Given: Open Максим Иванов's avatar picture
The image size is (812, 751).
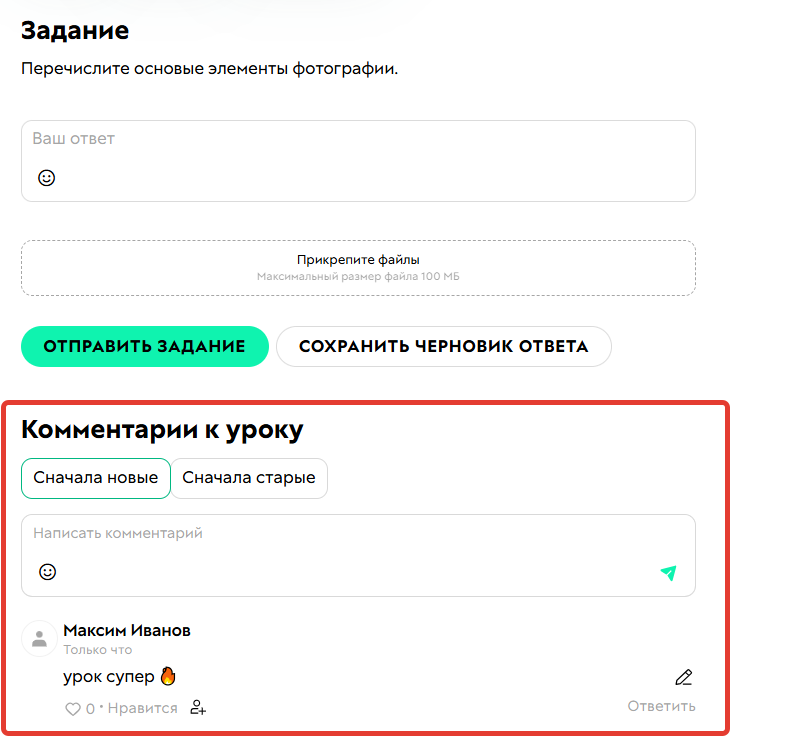Looking at the screenshot, I should click(39, 639).
